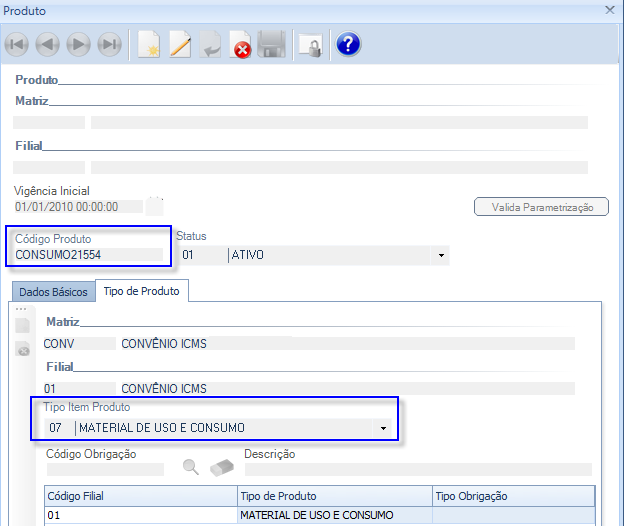Viewport: 624px width, 526px height.
Task: Jump to the last record
Action: pyautogui.click(x=109, y=44)
